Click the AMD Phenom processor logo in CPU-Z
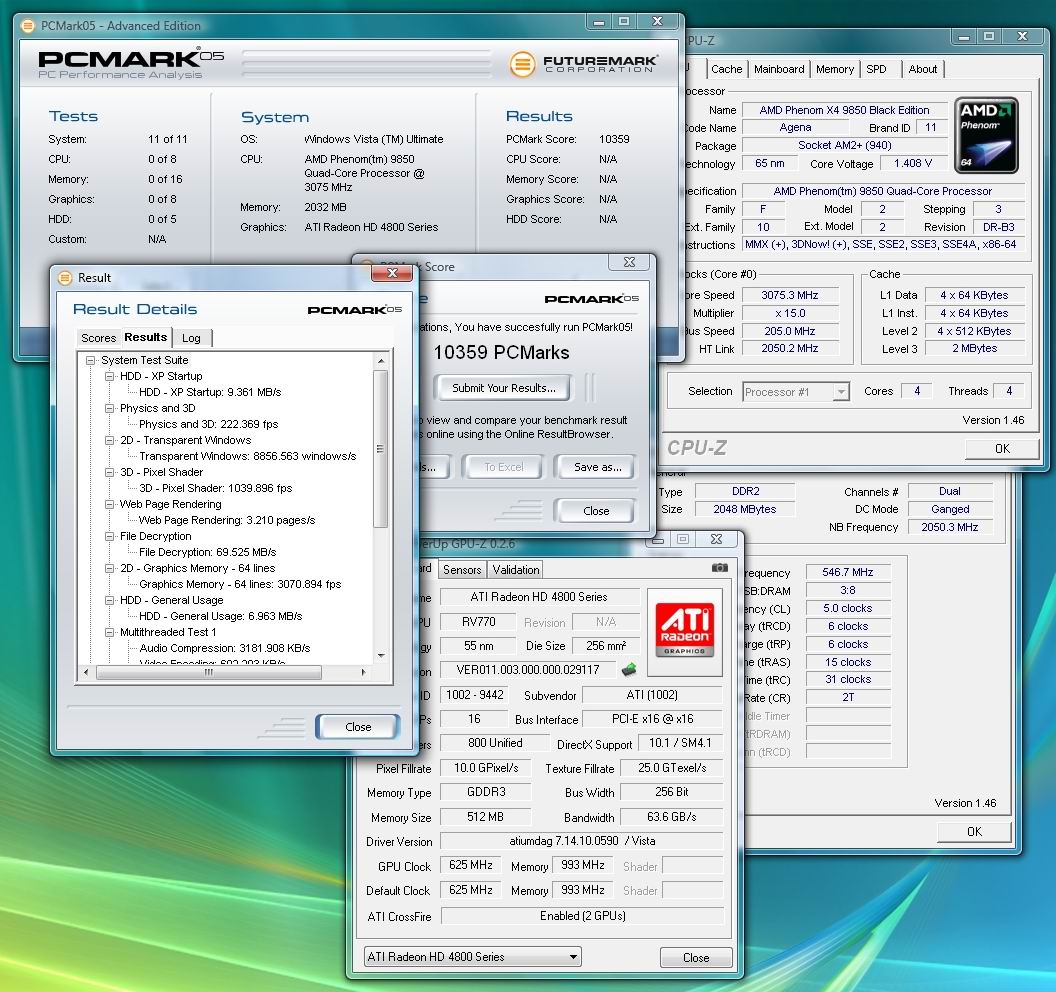The height and width of the screenshot is (992, 1056). pyautogui.click(x=986, y=135)
